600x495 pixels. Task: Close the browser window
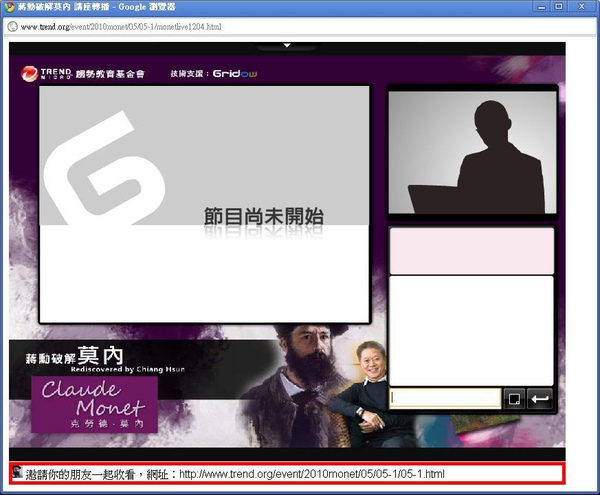point(582,7)
